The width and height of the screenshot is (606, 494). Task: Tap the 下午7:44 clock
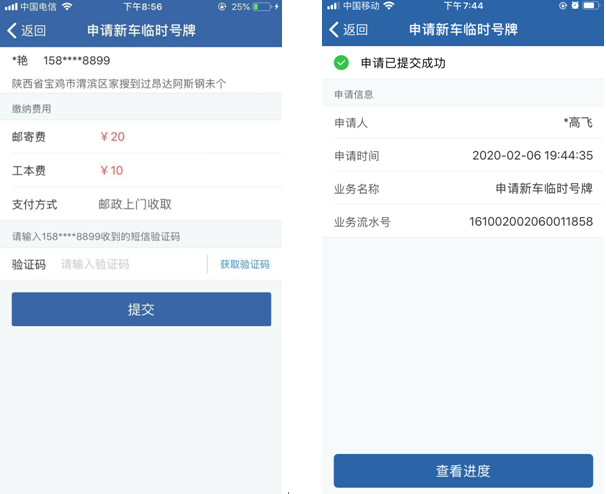pos(463,6)
